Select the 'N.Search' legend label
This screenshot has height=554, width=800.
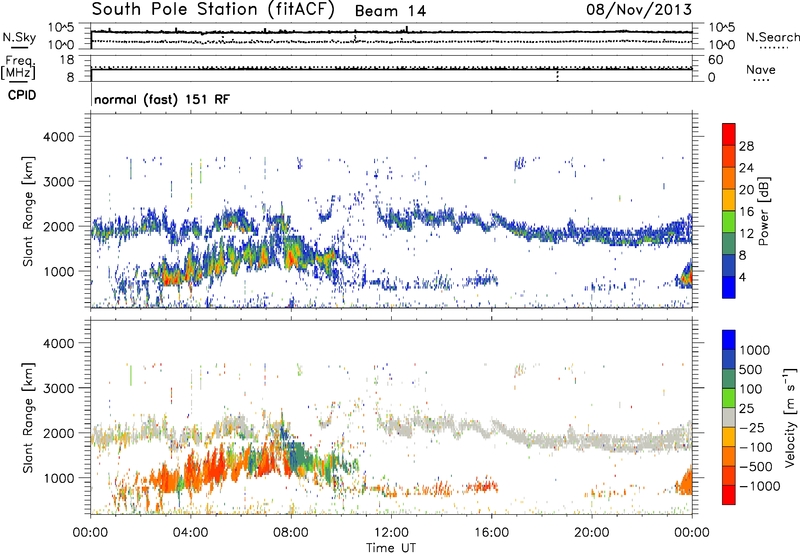click(x=773, y=37)
